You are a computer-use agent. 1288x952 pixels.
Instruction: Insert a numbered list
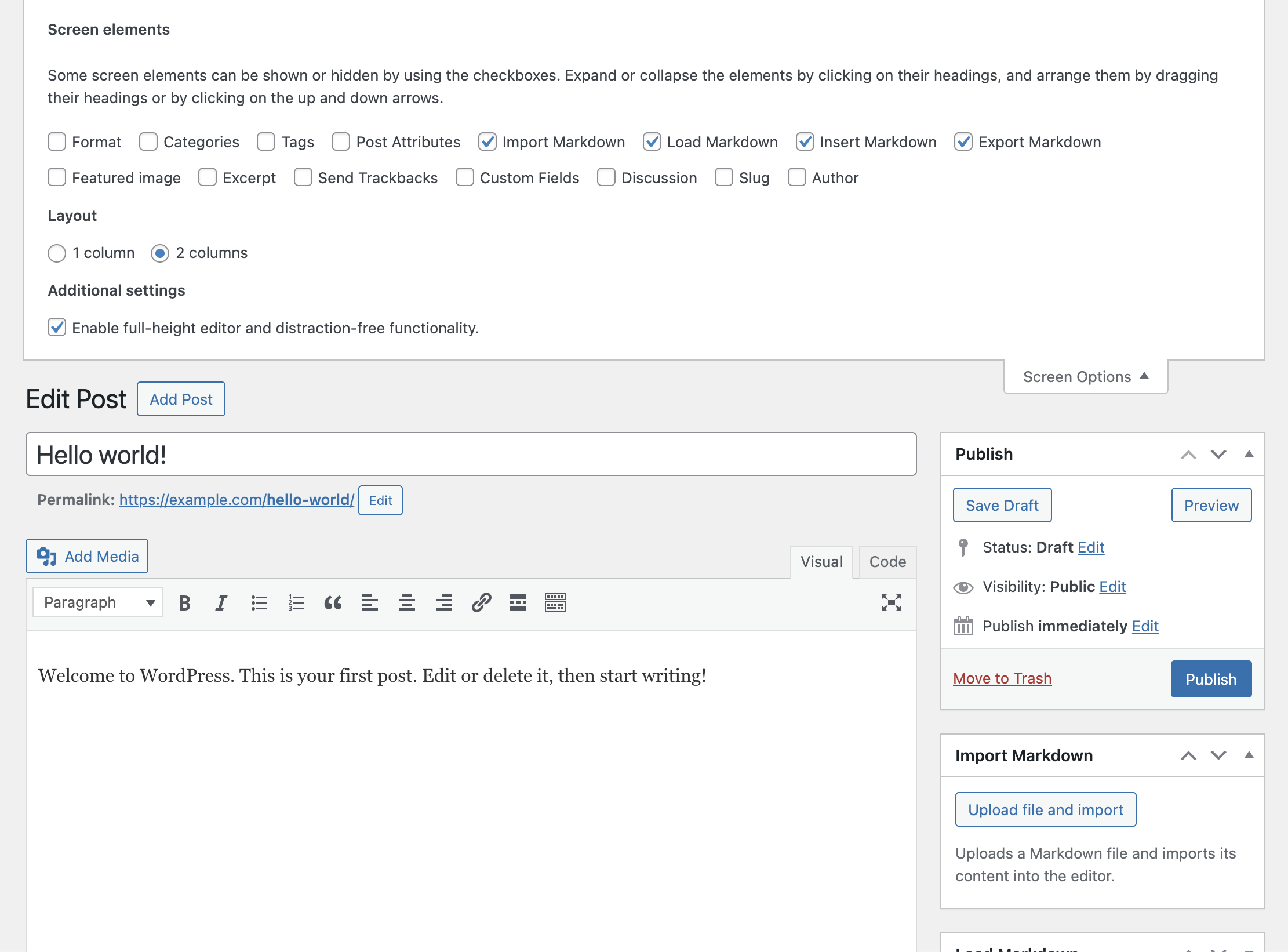pyautogui.click(x=296, y=602)
